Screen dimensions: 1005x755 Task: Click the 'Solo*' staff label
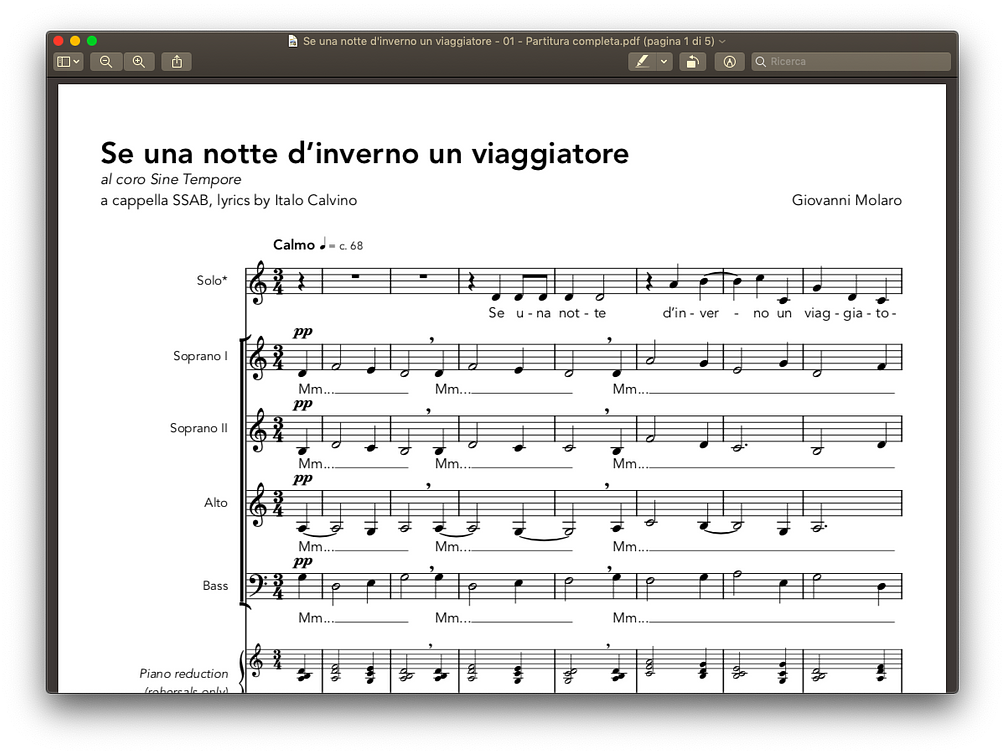click(212, 280)
